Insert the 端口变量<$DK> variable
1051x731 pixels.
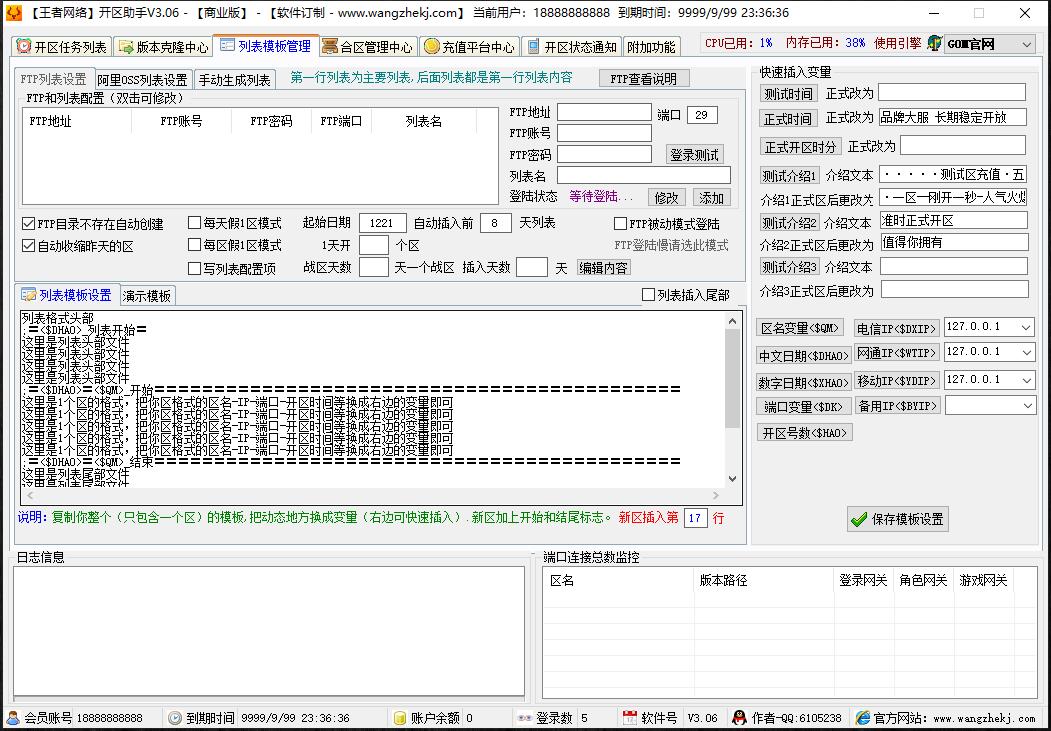coord(804,406)
